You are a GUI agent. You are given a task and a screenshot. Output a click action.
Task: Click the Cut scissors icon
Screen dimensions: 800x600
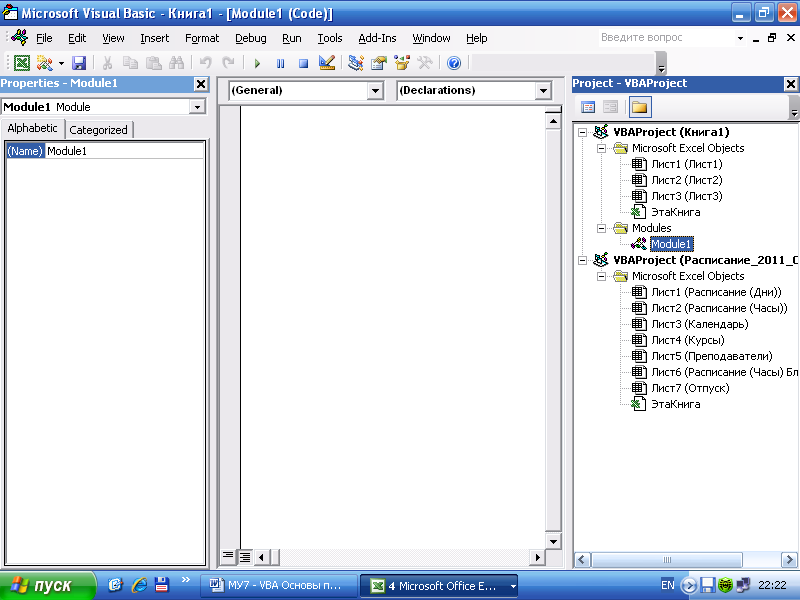tap(108, 63)
